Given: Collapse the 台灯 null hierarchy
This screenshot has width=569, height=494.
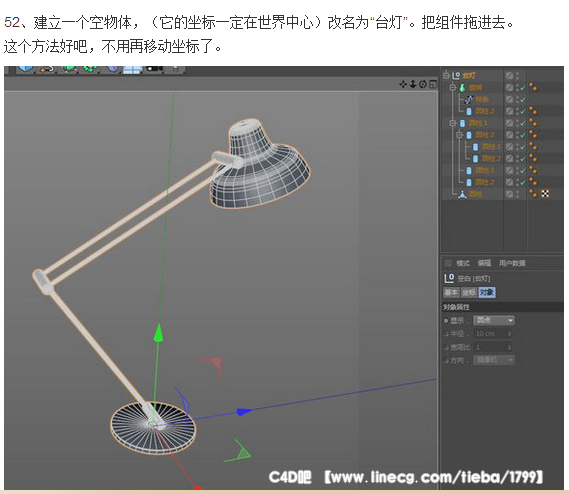Looking at the screenshot, I should click(446, 75).
